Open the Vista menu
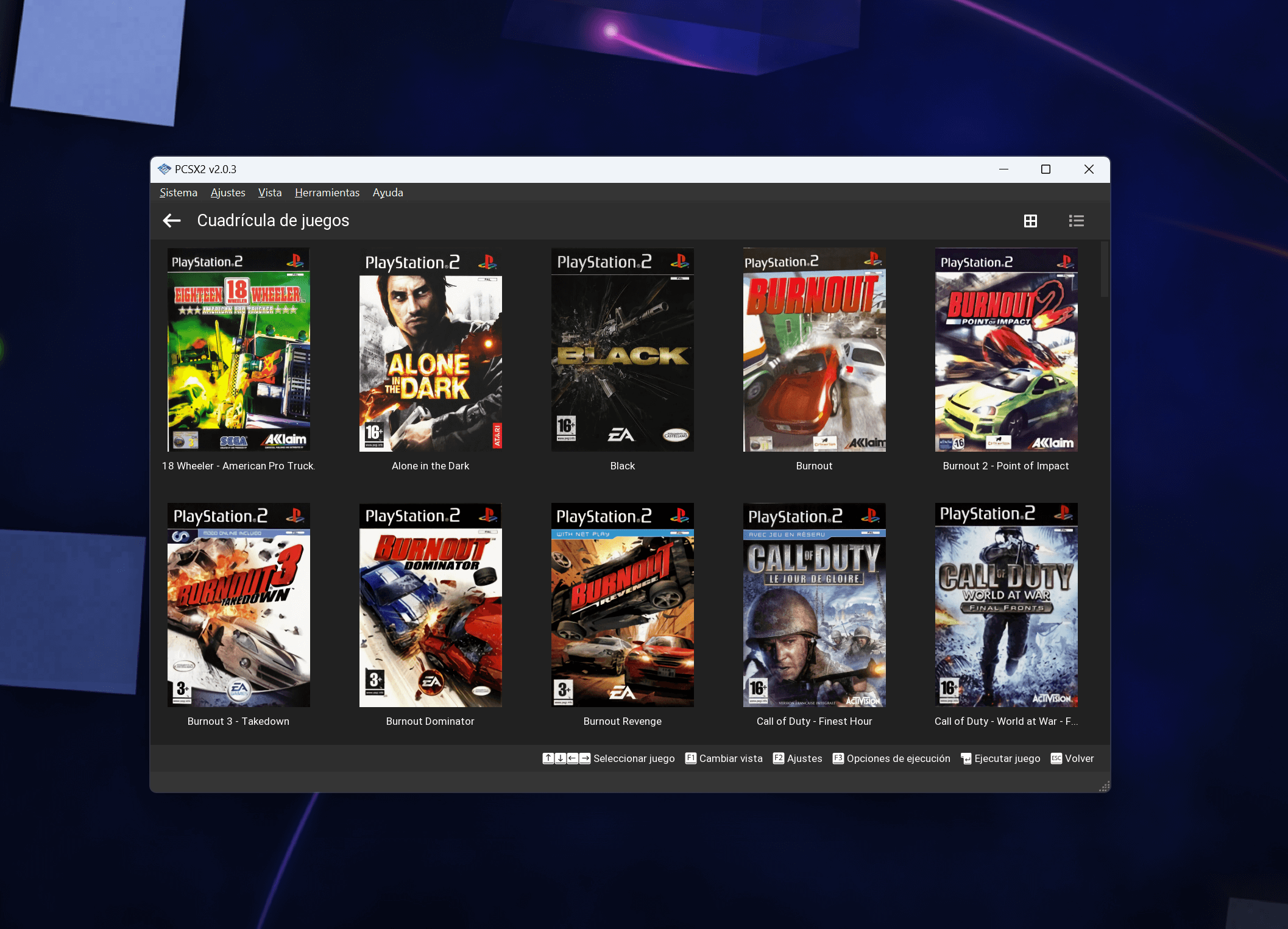 click(269, 193)
